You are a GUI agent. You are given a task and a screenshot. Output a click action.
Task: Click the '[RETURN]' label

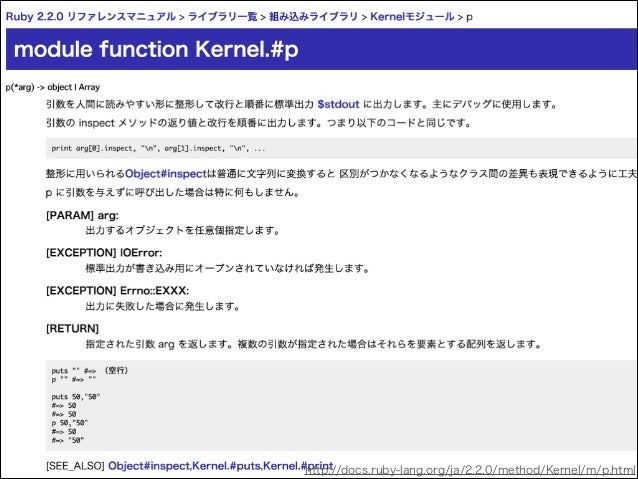[72, 328]
